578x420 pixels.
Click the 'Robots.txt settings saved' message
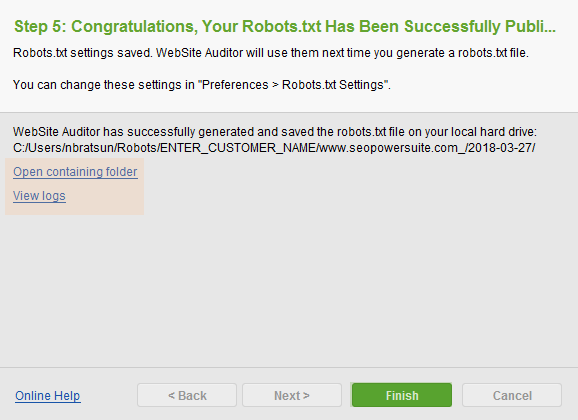(x=271, y=53)
